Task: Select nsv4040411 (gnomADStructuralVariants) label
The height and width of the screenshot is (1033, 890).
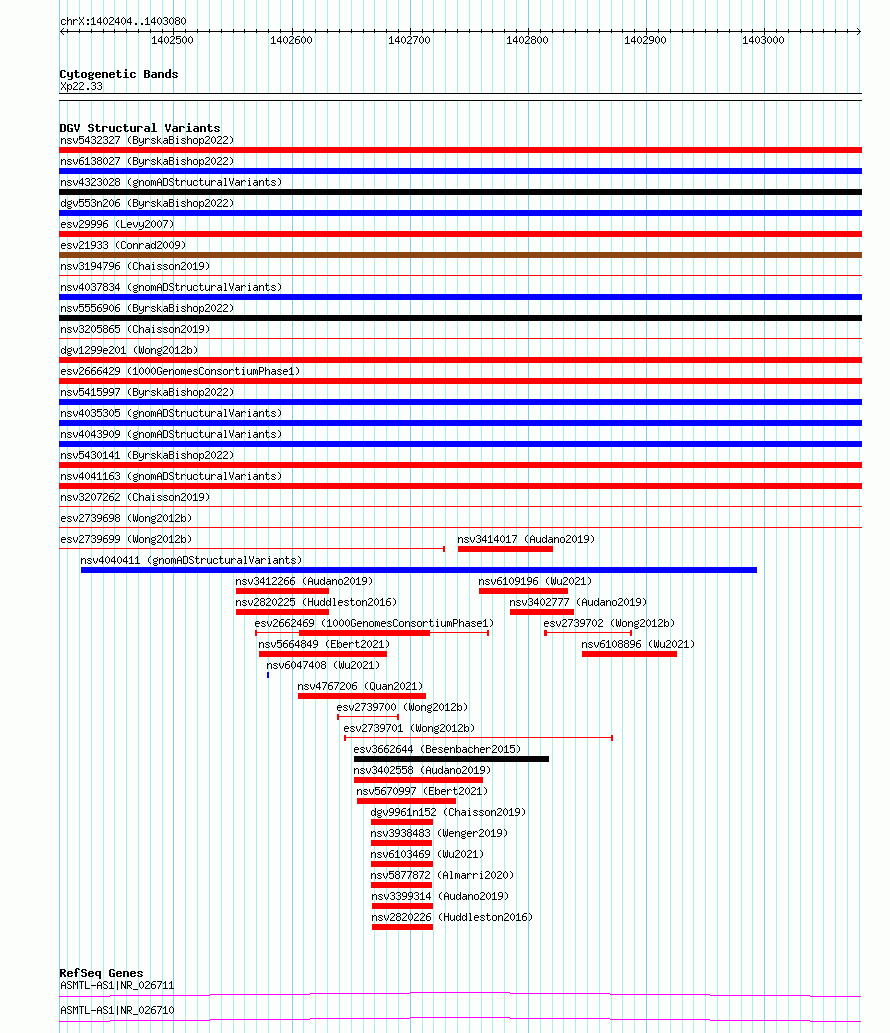Action: [x=191, y=561]
